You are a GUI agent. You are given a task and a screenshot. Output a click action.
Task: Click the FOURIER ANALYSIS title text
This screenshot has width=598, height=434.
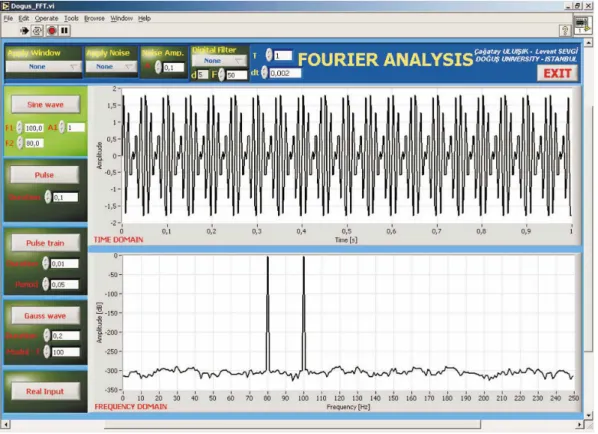385,60
